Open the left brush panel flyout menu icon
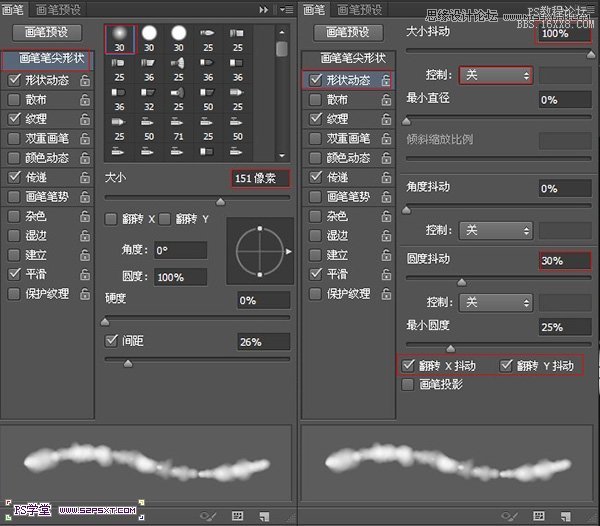 286,10
